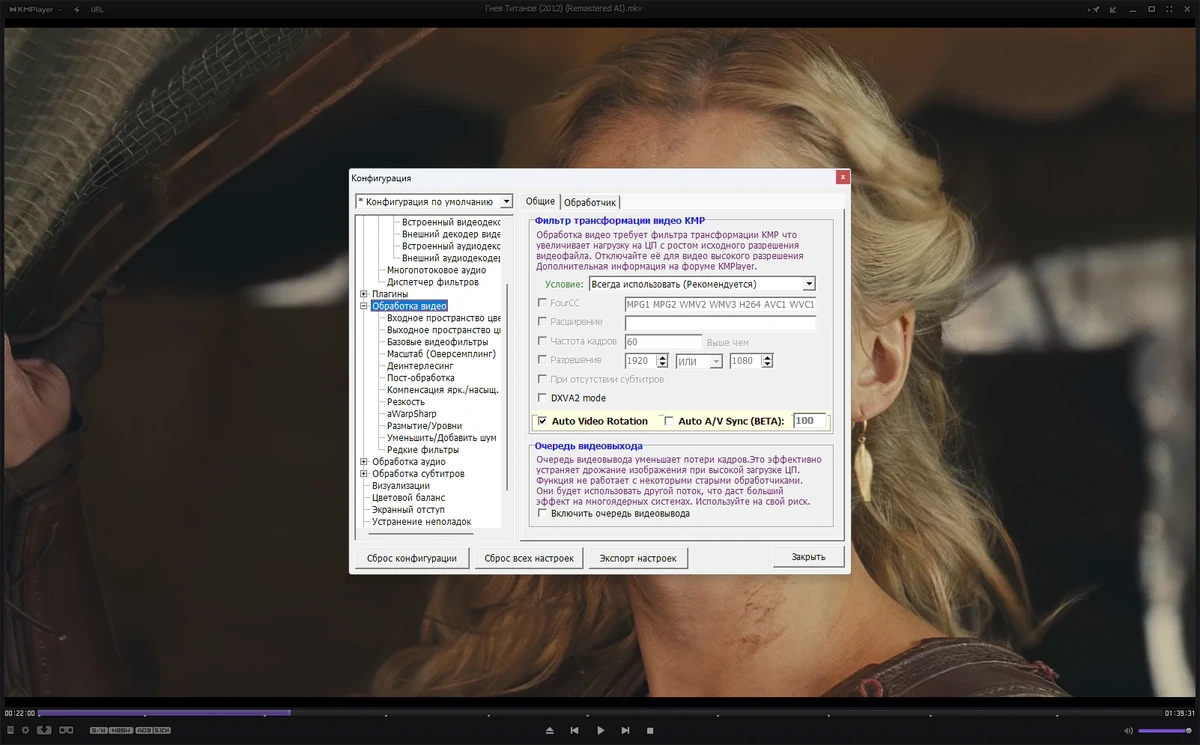The height and width of the screenshot is (745, 1200).
Task: Enable Auto A/V Sync (BETA) checkbox
Action: pos(670,421)
